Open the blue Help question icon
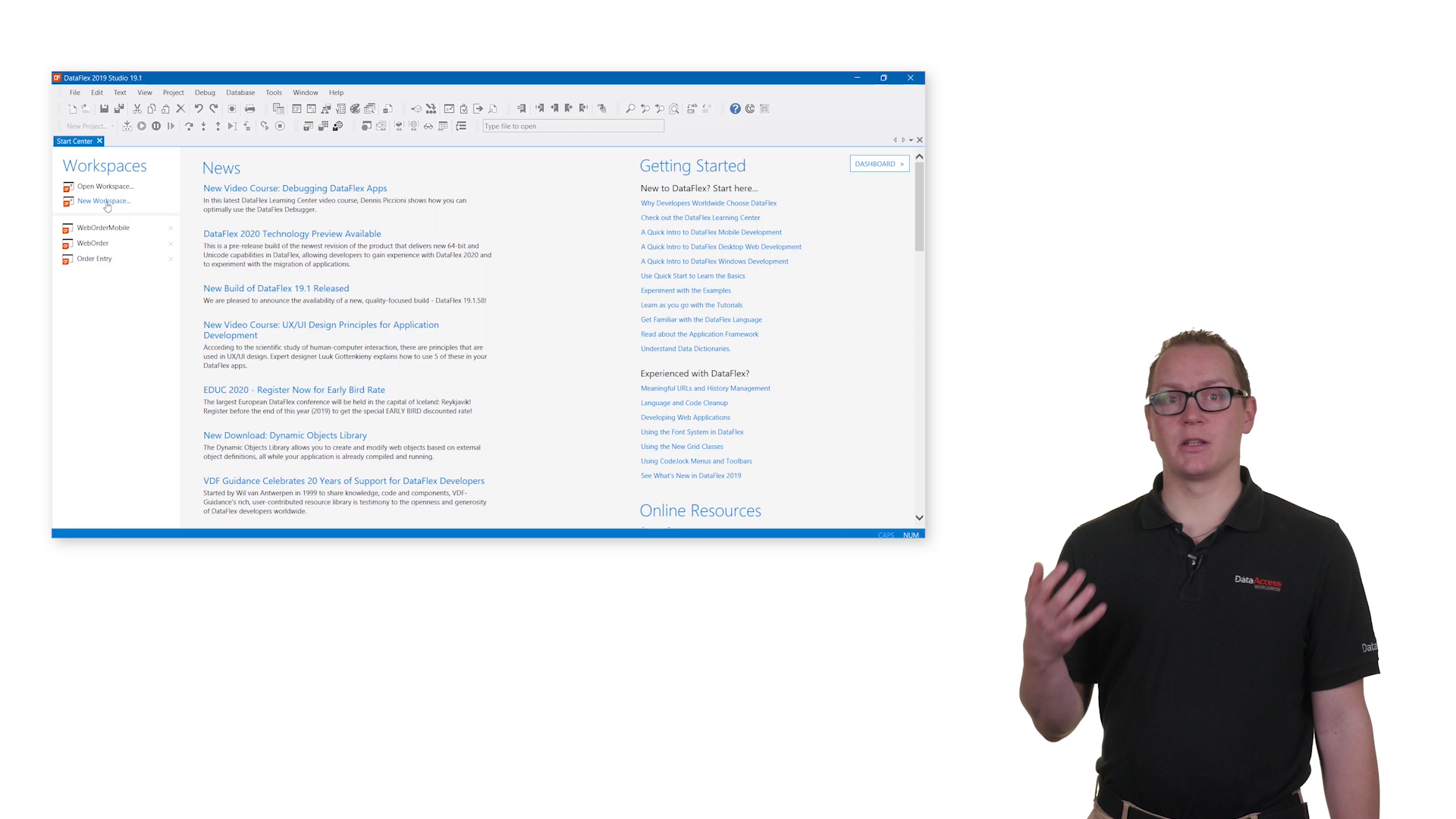This screenshot has width=1456, height=819. (x=735, y=109)
